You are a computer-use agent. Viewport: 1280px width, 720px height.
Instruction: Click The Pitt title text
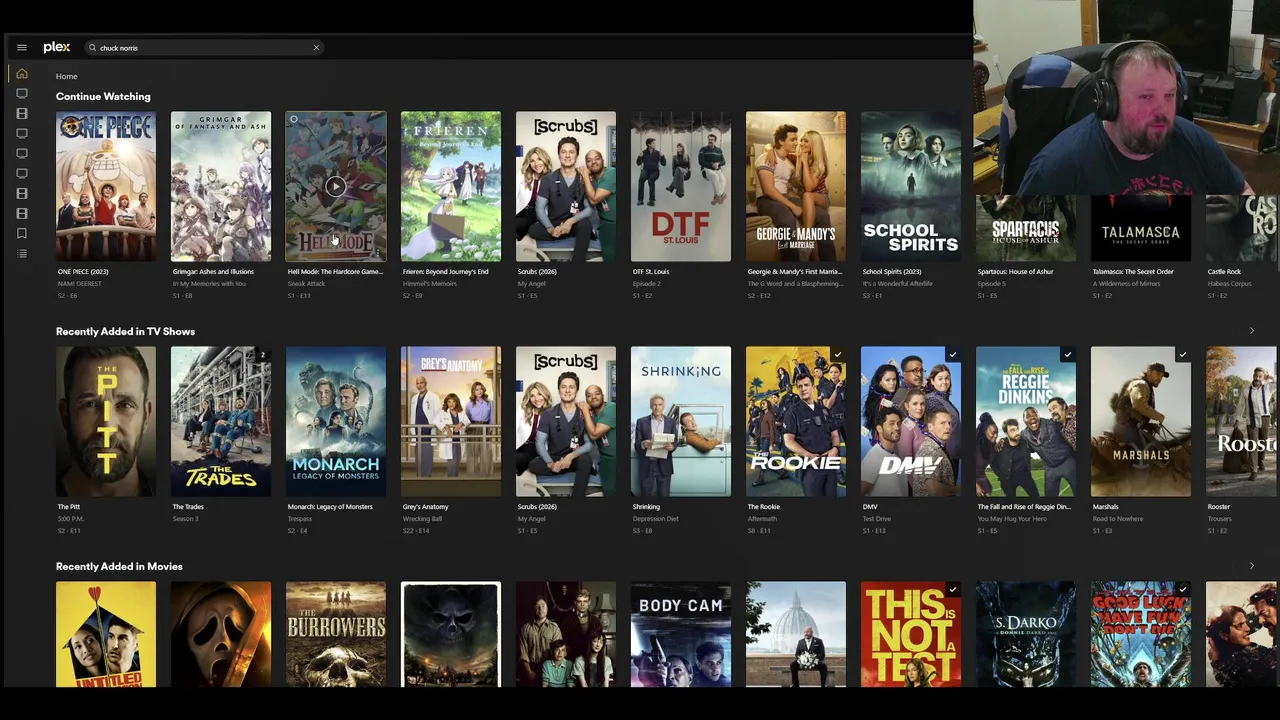point(68,506)
